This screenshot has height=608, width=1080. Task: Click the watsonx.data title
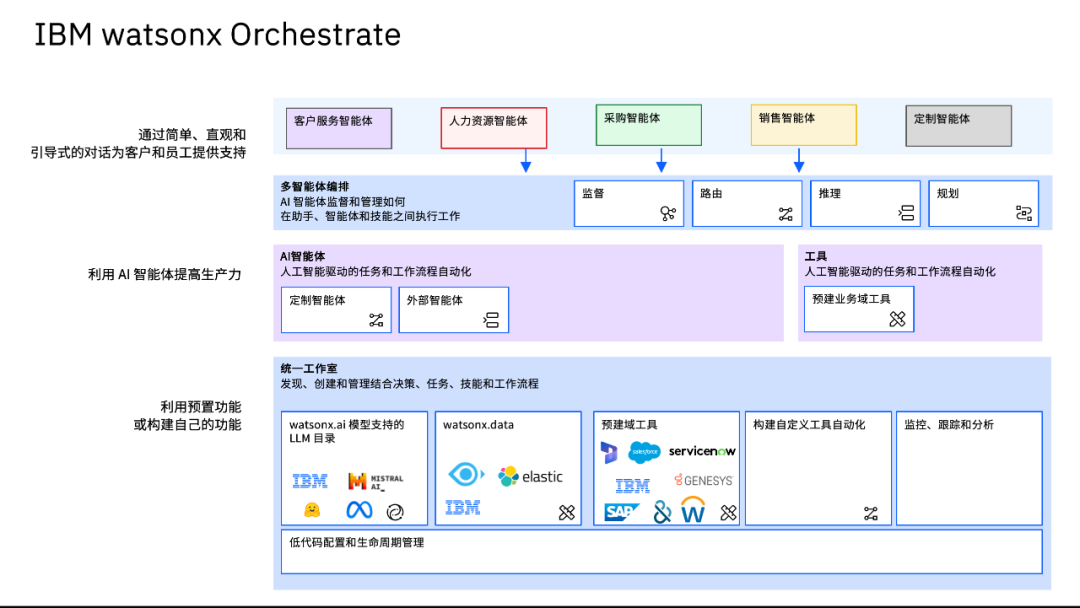(x=478, y=425)
